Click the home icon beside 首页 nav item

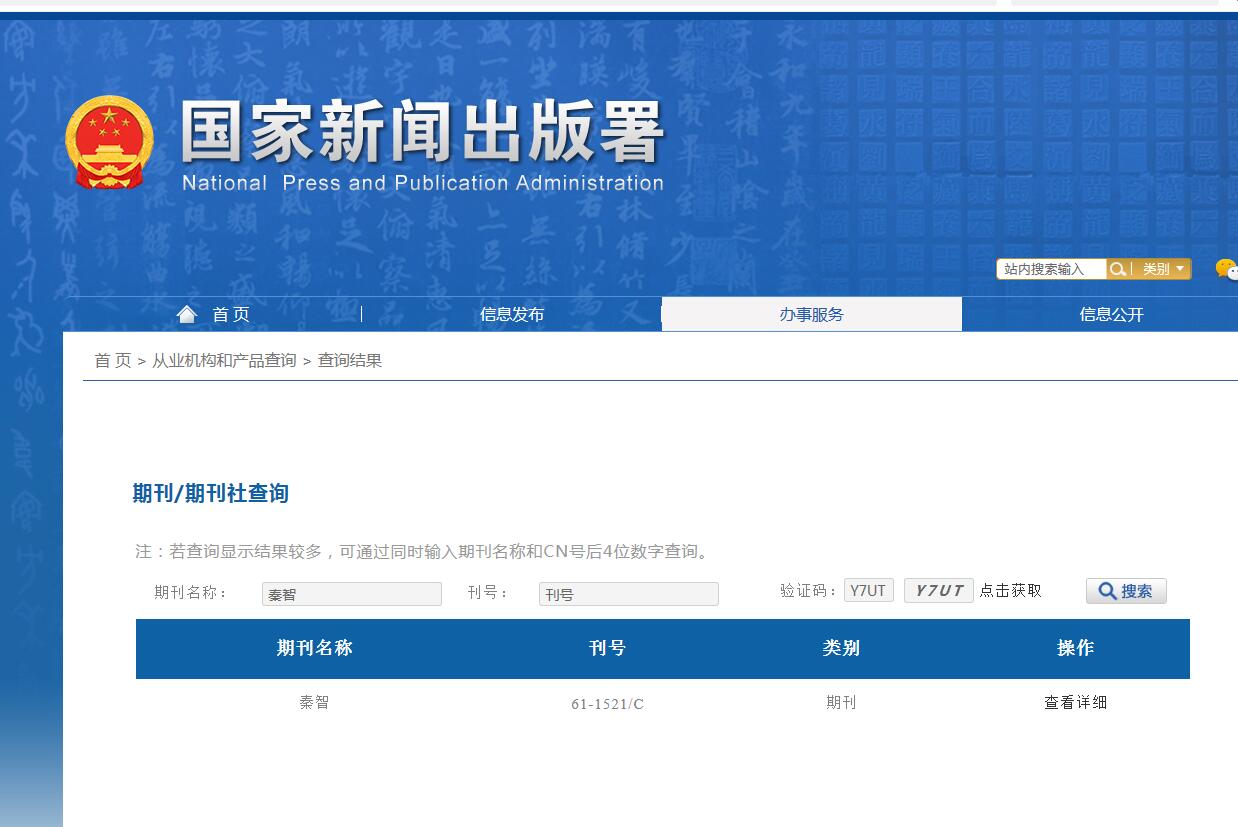187,313
